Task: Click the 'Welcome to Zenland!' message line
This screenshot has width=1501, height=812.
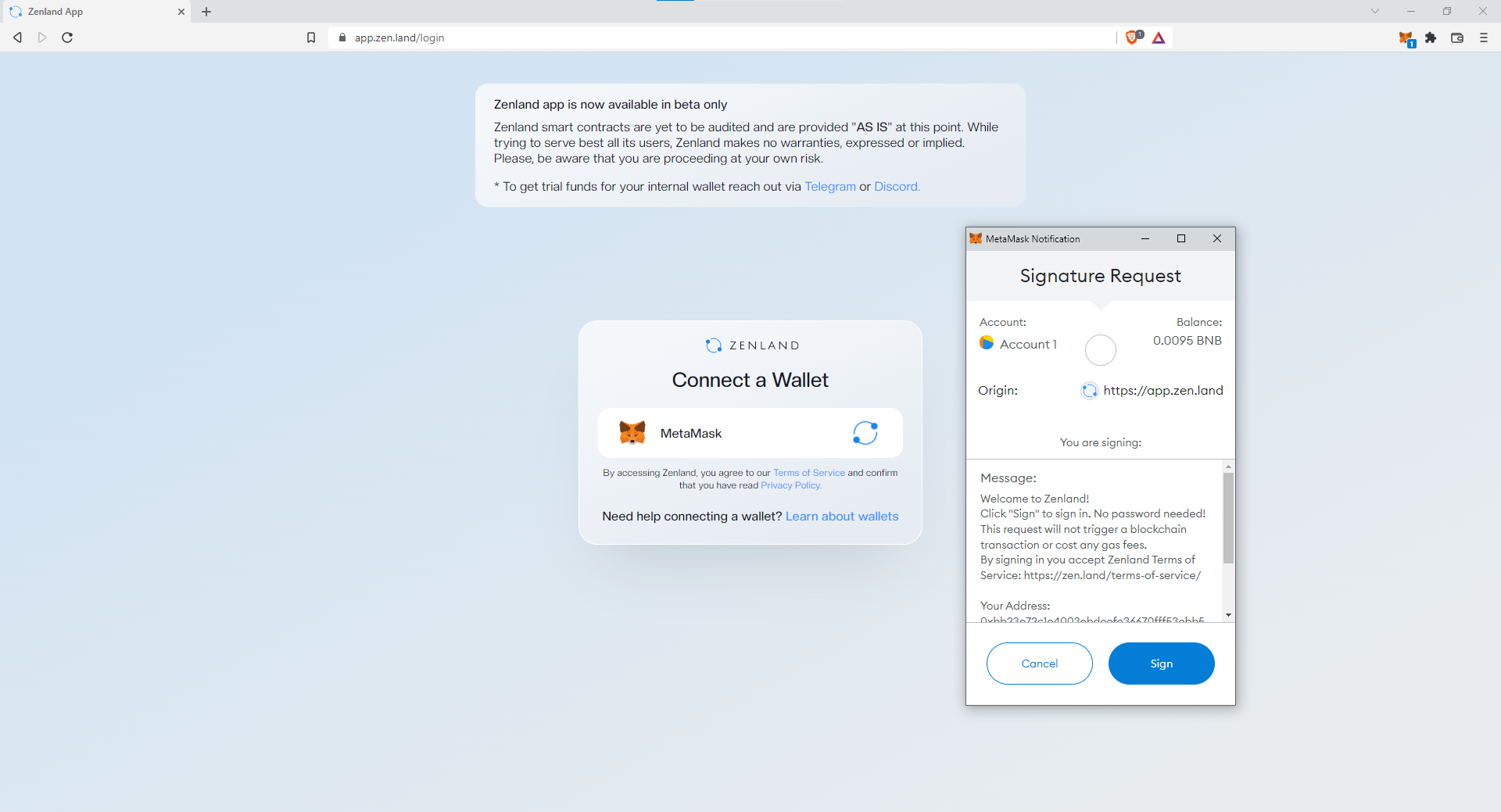Action: click(x=1034, y=499)
